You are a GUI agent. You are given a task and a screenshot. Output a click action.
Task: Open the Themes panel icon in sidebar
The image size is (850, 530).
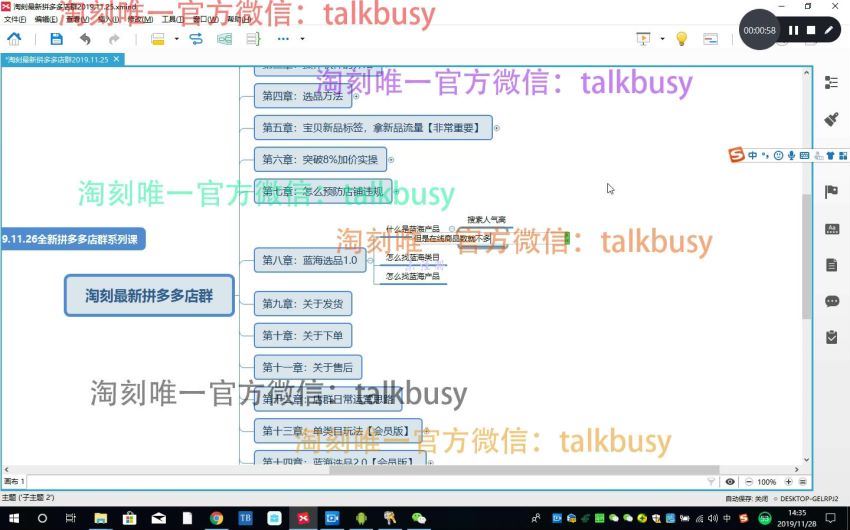coord(832,229)
